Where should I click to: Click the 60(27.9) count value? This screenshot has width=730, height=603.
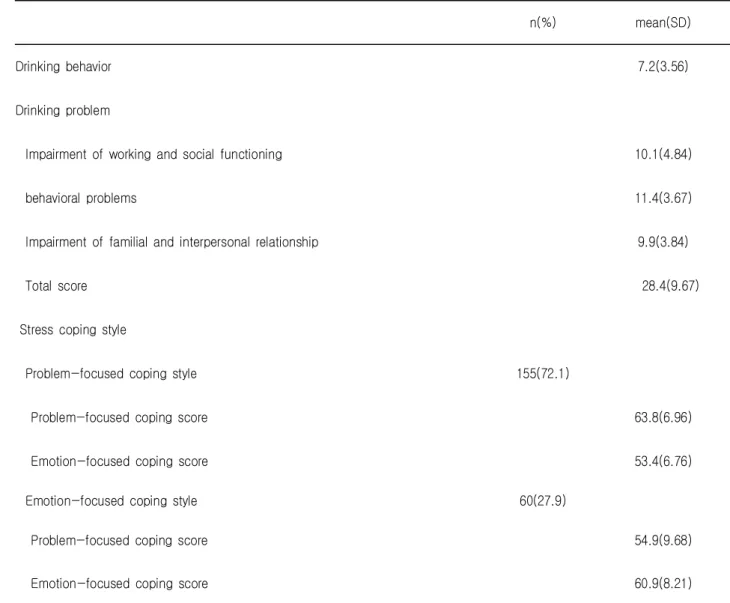tap(543, 501)
